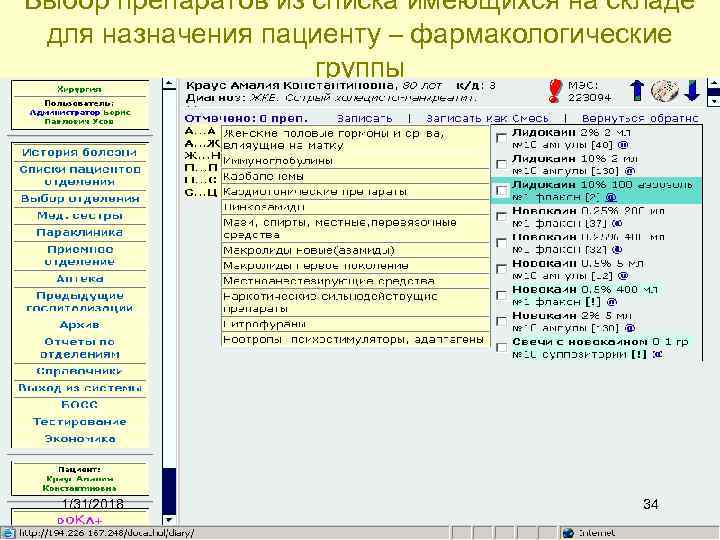Screen dimensions: 720x540
Task: Select the Нитрофураны group
Action: pos(355,324)
